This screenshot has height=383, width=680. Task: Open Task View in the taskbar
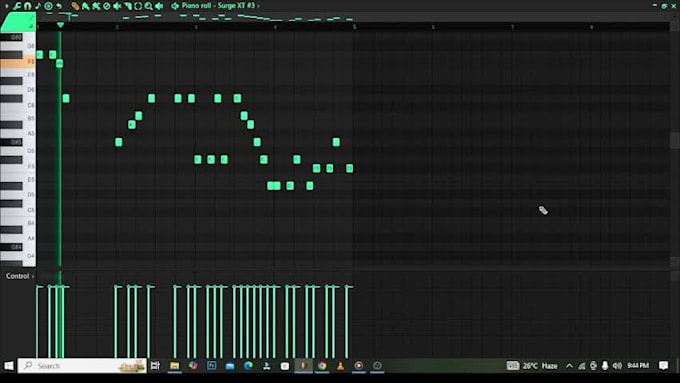[x=155, y=366]
